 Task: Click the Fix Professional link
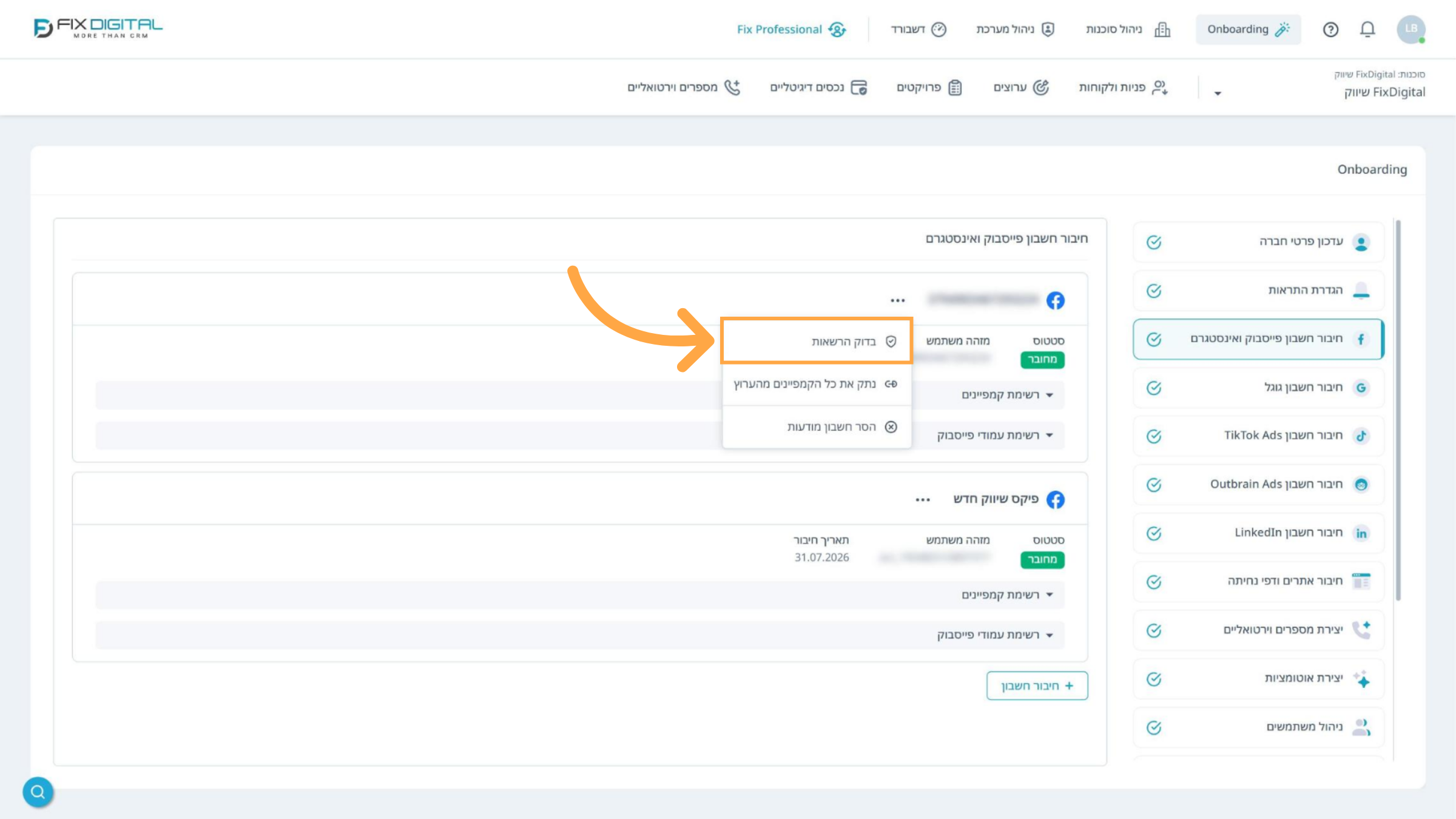tap(791, 29)
